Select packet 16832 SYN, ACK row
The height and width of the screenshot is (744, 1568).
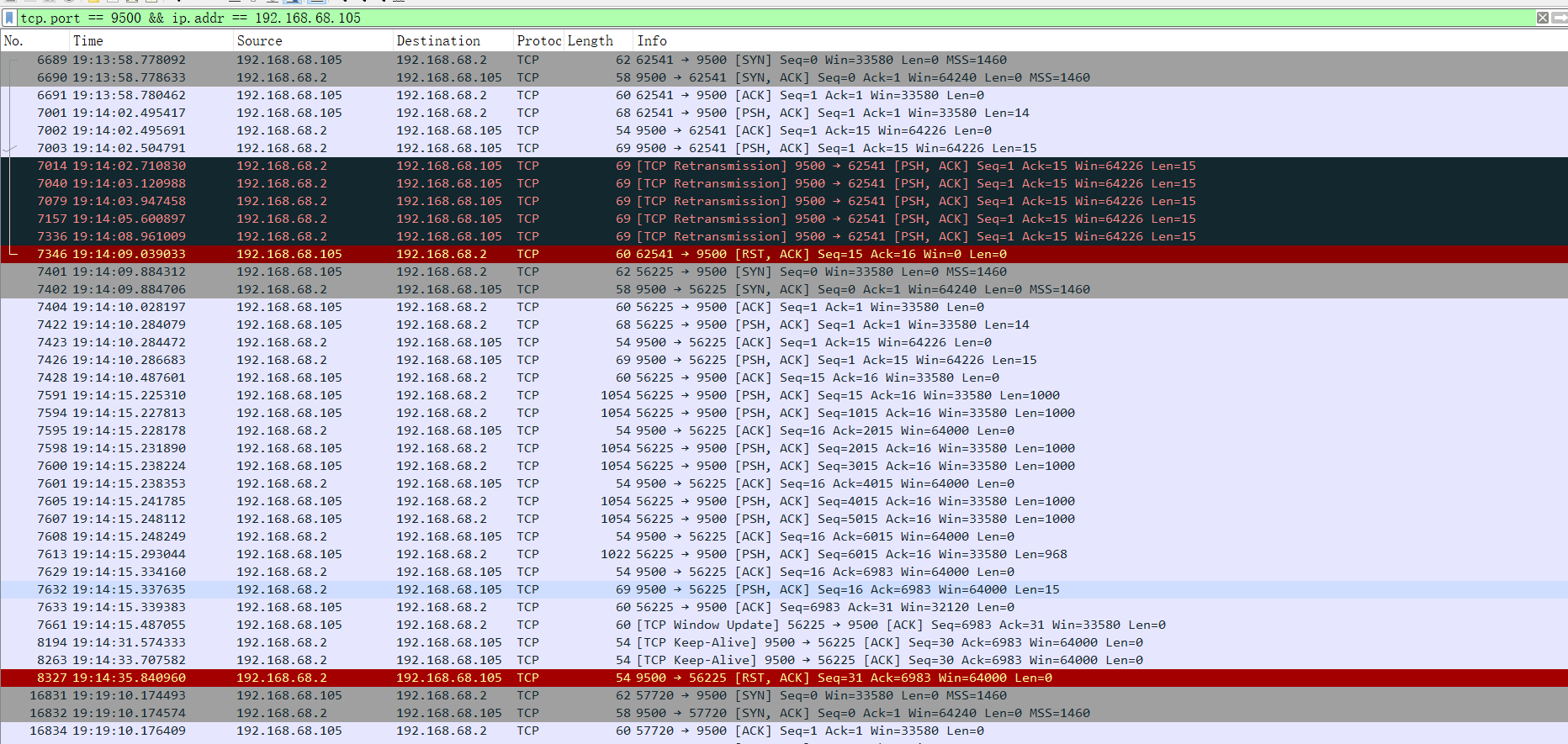tap(784, 713)
